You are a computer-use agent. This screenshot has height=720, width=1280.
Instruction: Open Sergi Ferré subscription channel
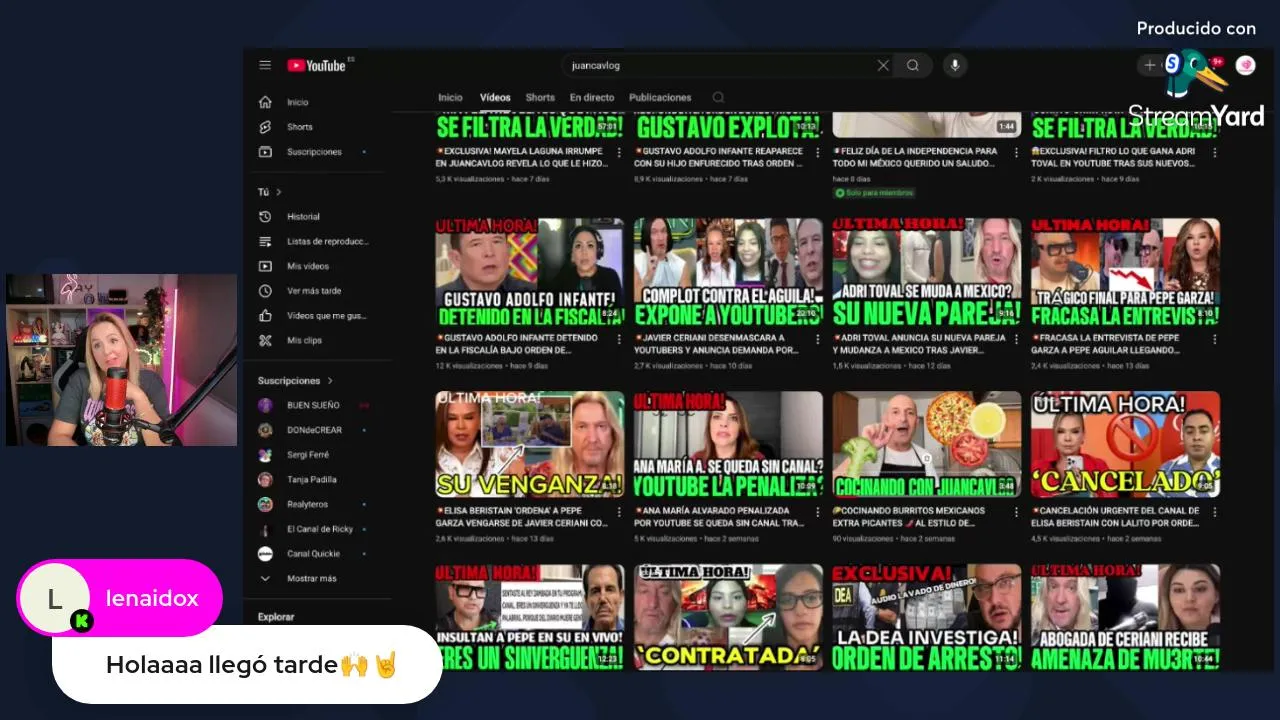[308, 455]
